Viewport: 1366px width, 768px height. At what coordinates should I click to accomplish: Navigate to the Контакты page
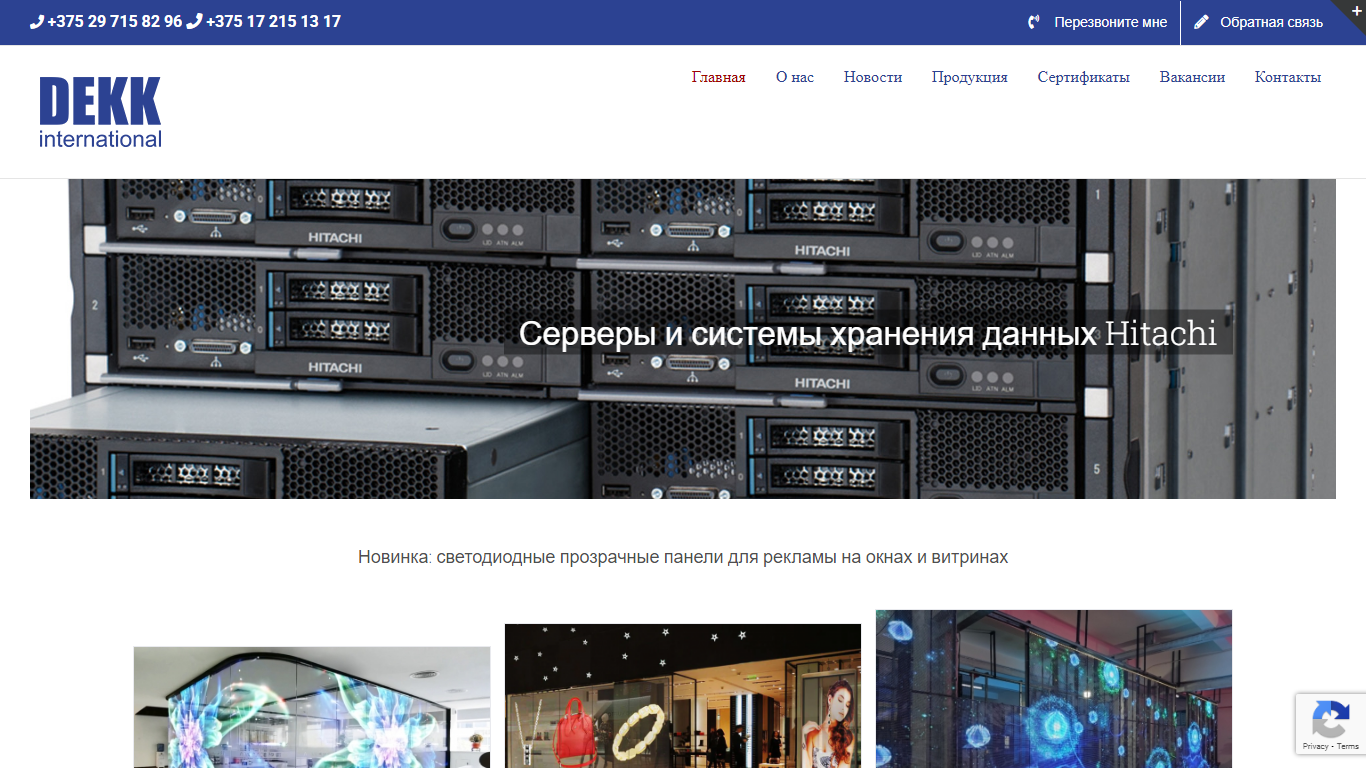(x=1288, y=77)
